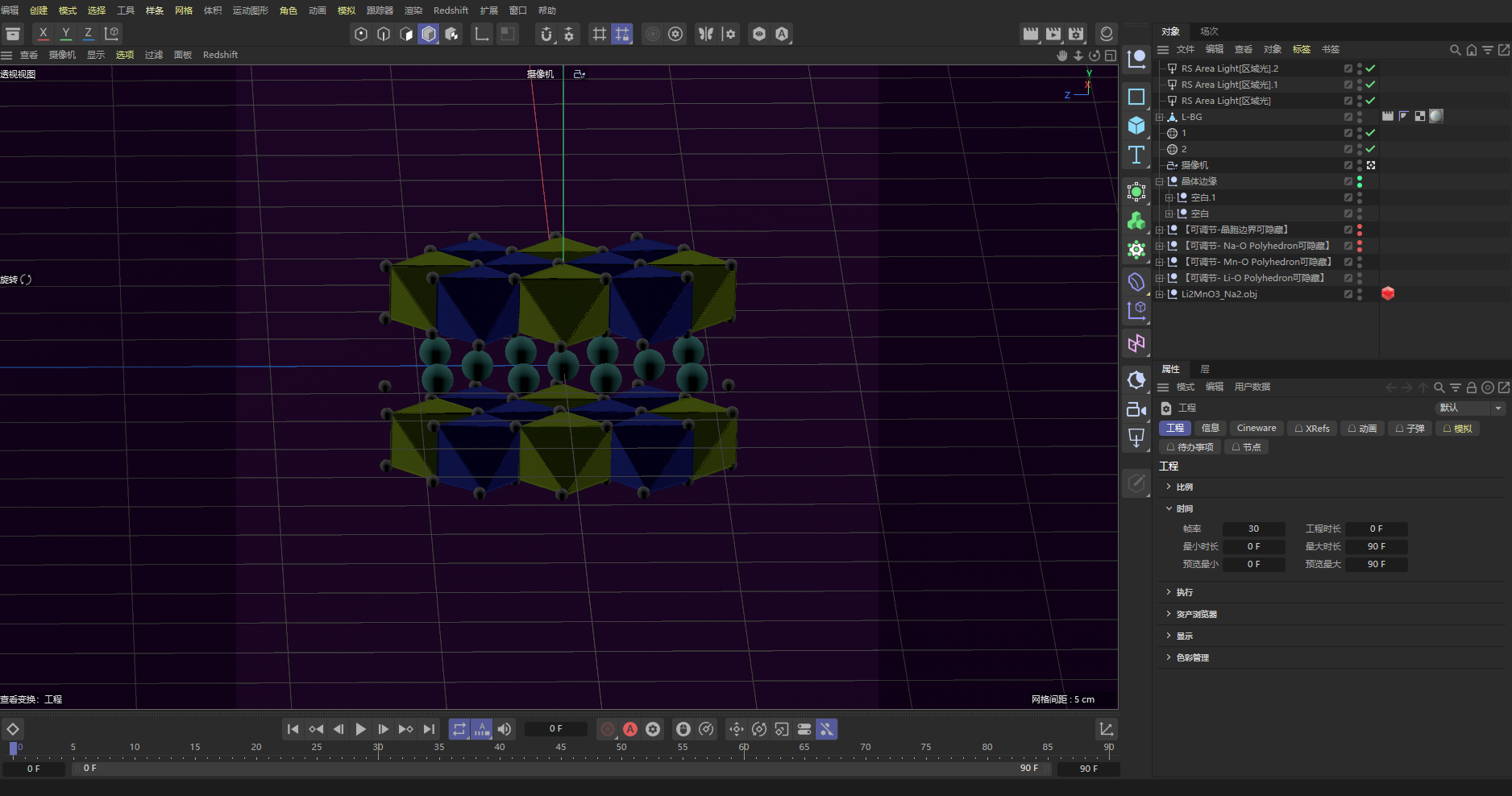Expand the L-BG object tree
The width and height of the screenshot is (1512, 796).
coord(1160,117)
